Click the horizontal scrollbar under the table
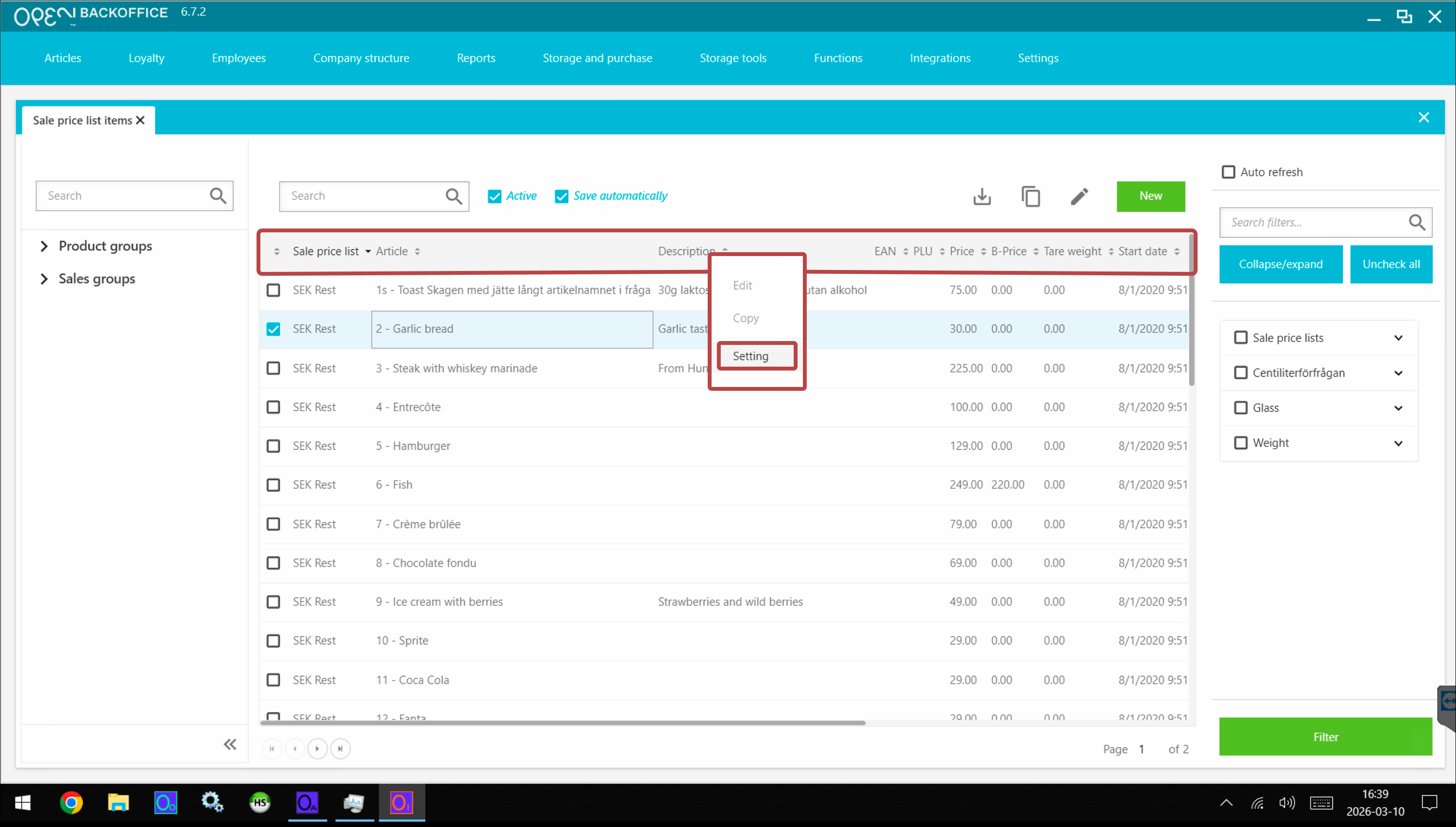Screen dimensions: 1456x827 click(x=562, y=723)
